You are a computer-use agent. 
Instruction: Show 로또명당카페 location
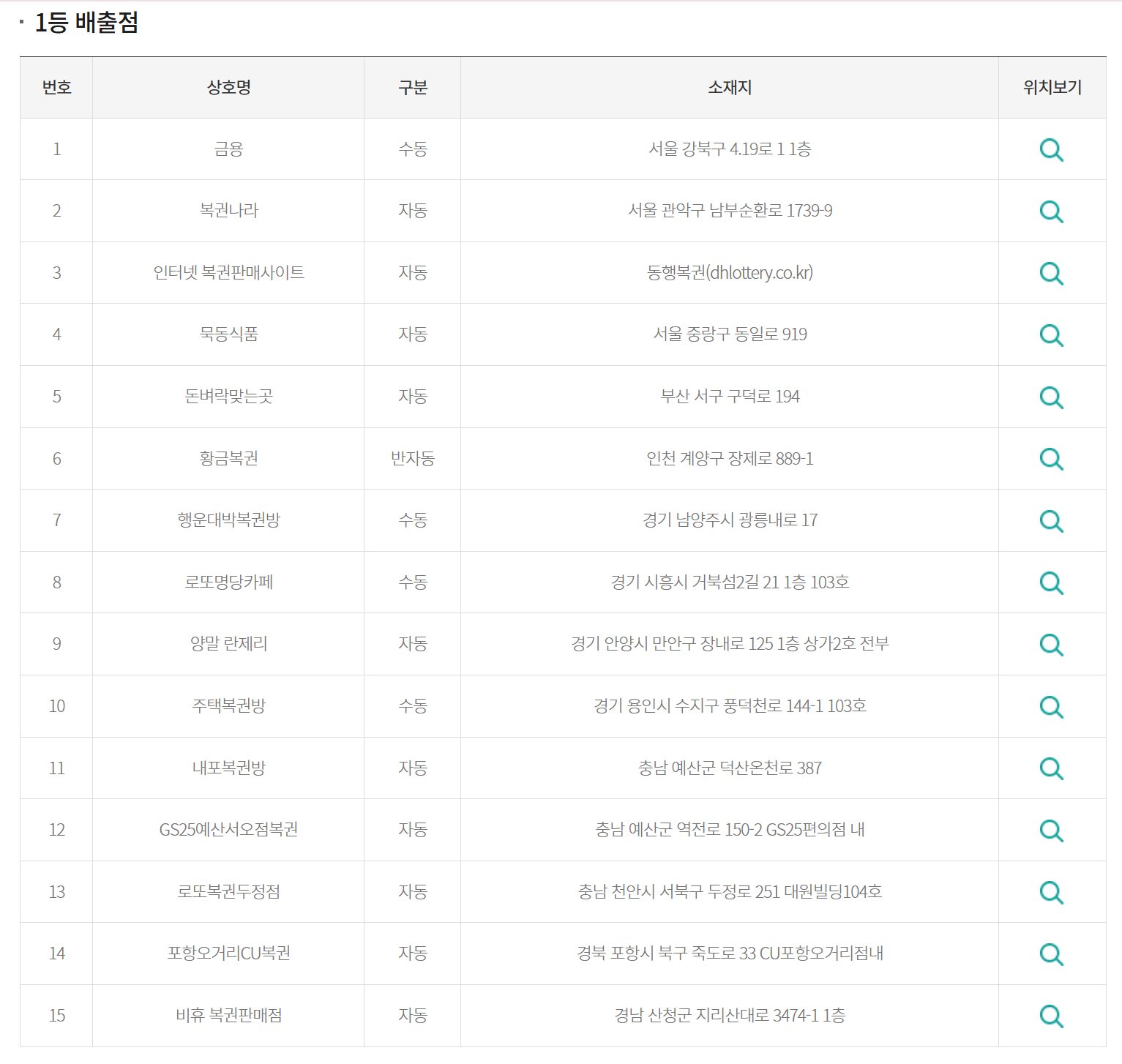[x=1052, y=582]
